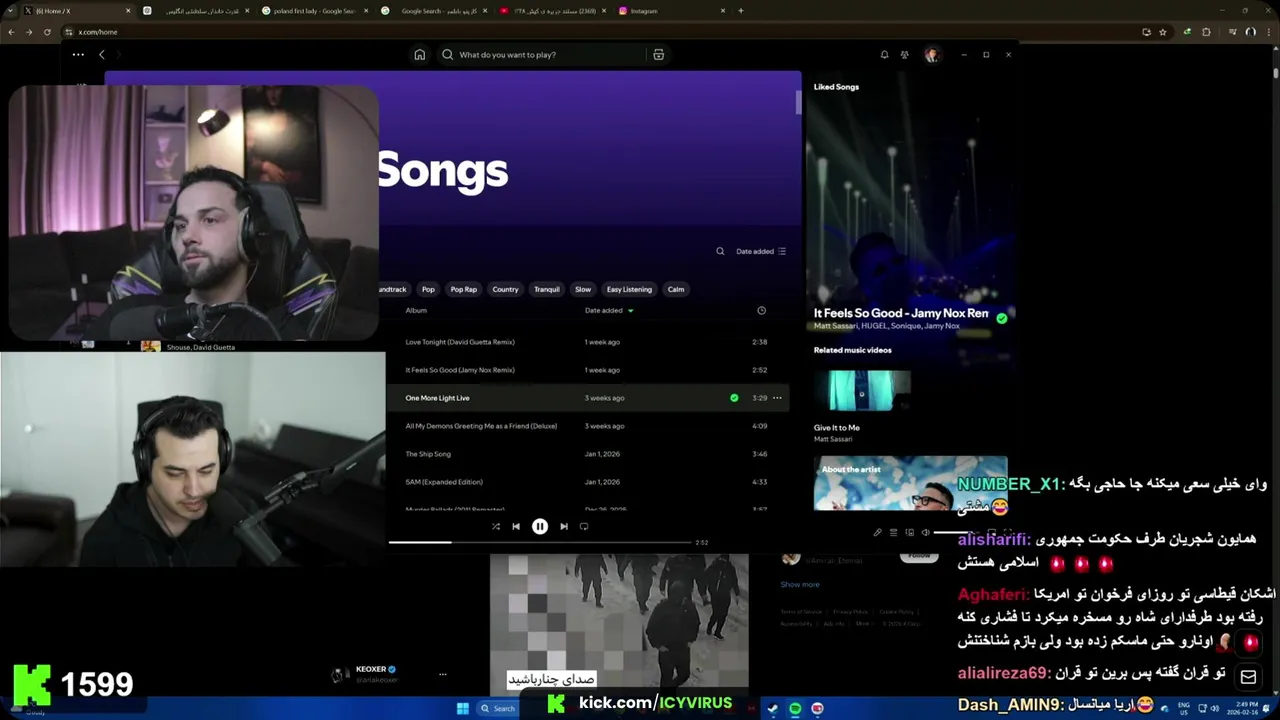Follow the suggested account on X
Viewport: 1280px width, 720px height.
pyautogui.click(x=919, y=556)
